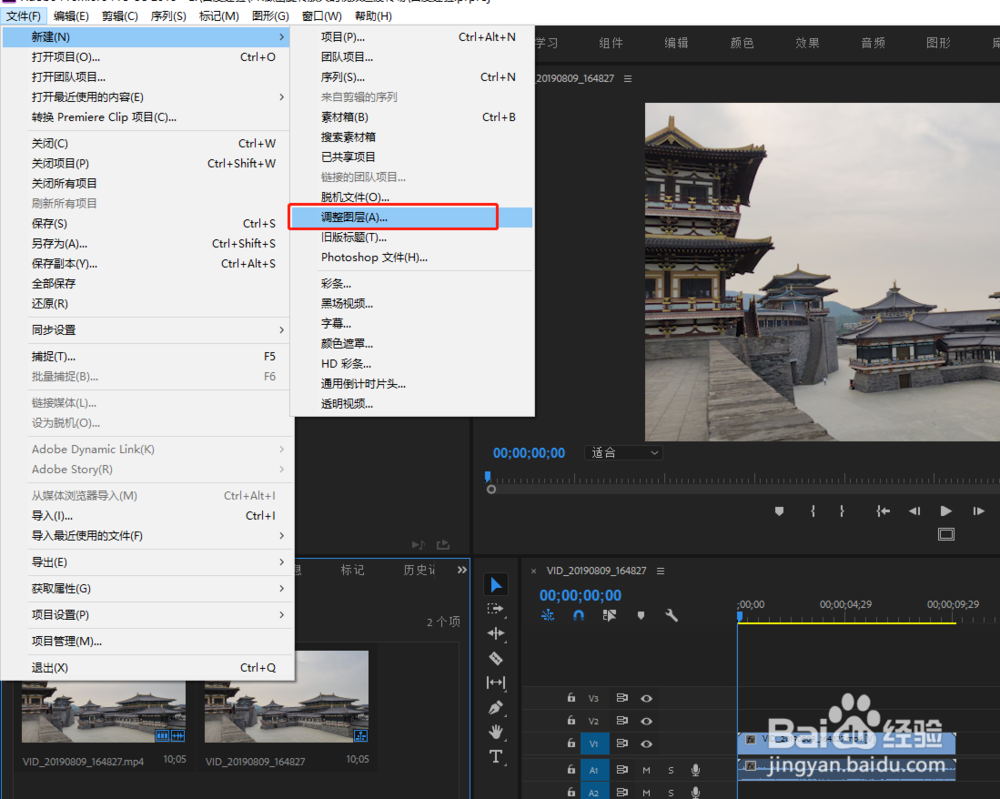Open timeline display settings wrench
The image size is (1000, 799).
point(671,615)
